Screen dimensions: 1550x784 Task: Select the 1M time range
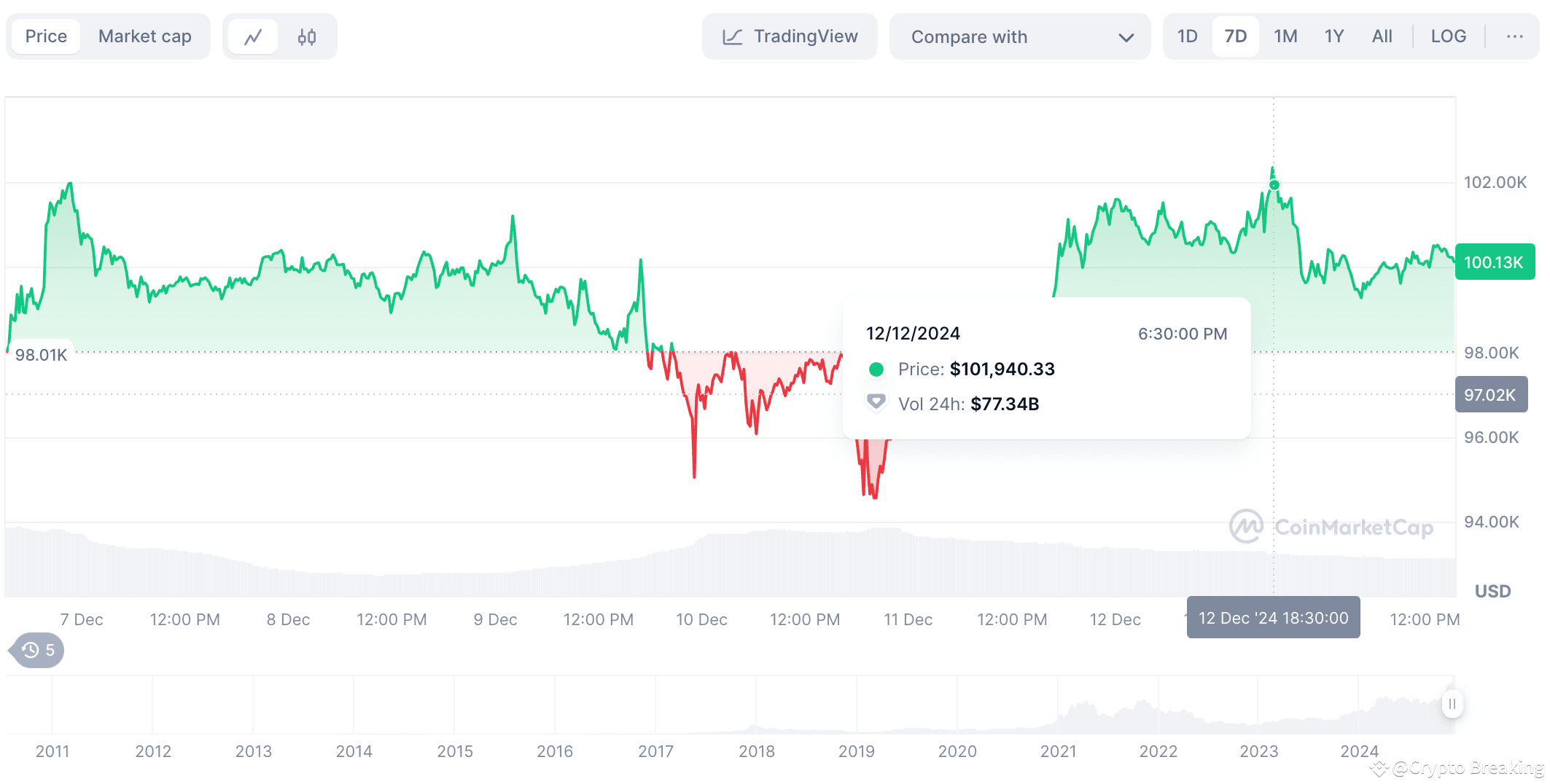pyautogui.click(x=1285, y=37)
